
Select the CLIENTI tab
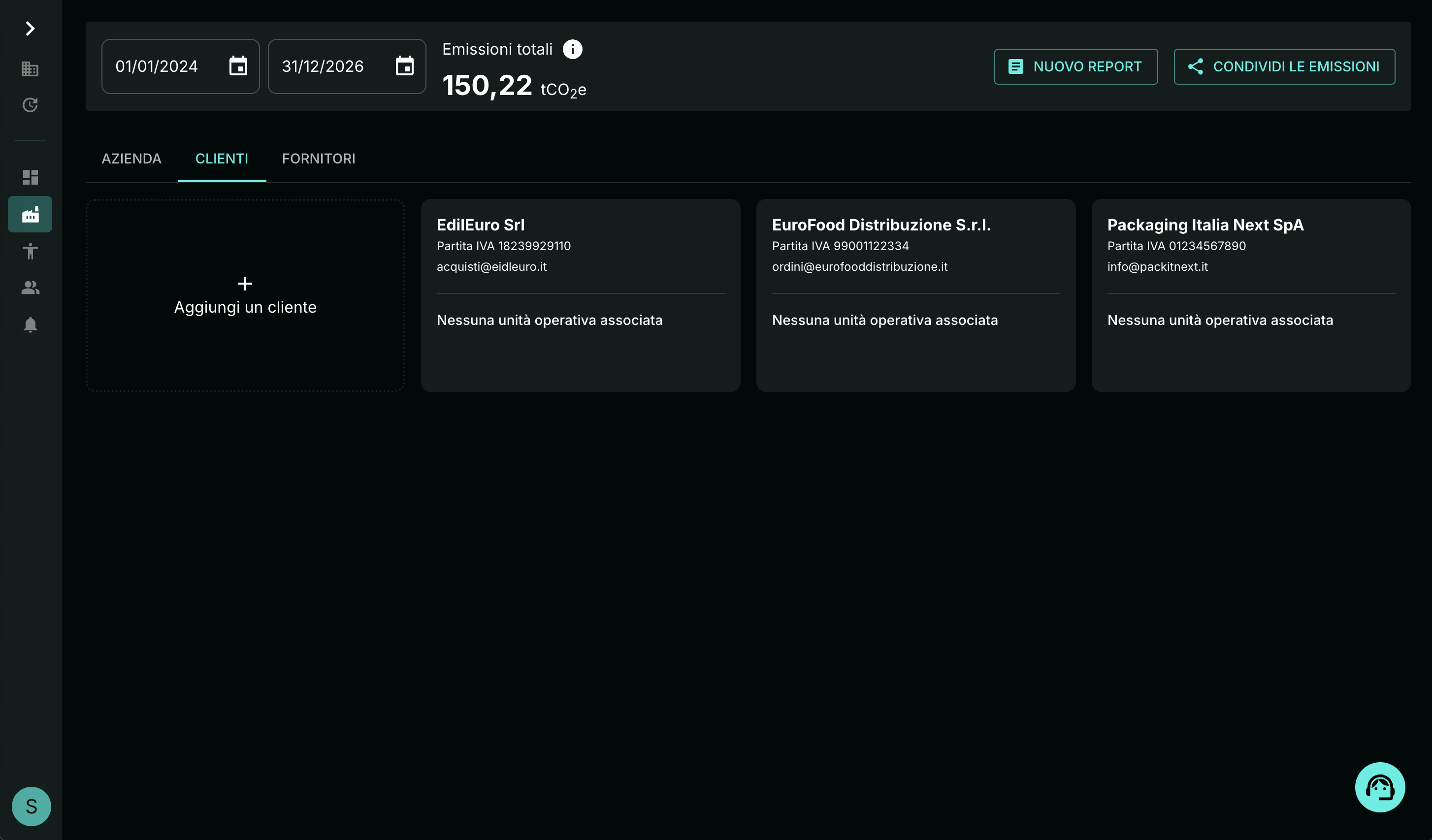point(222,159)
